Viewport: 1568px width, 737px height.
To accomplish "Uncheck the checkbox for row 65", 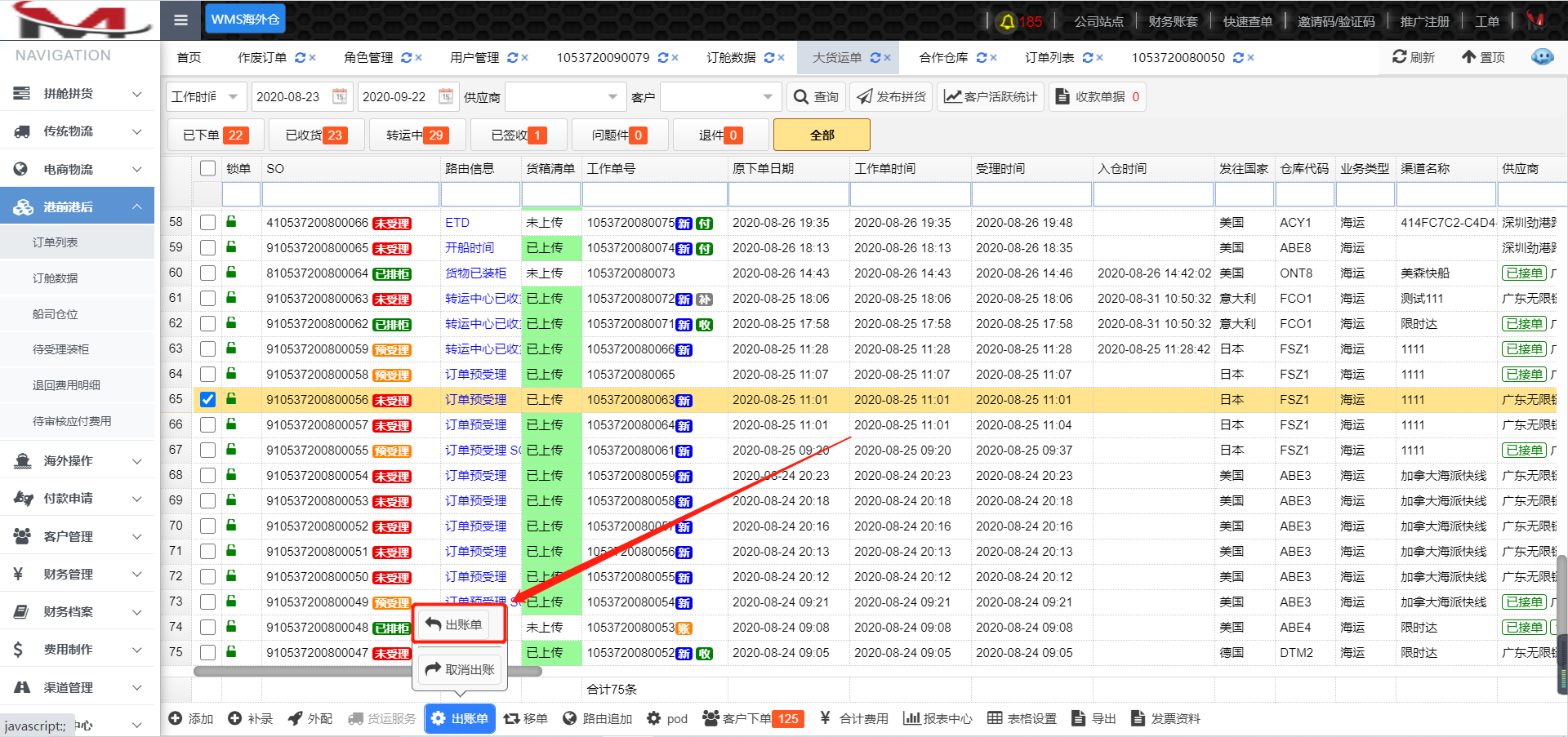I will [207, 399].
